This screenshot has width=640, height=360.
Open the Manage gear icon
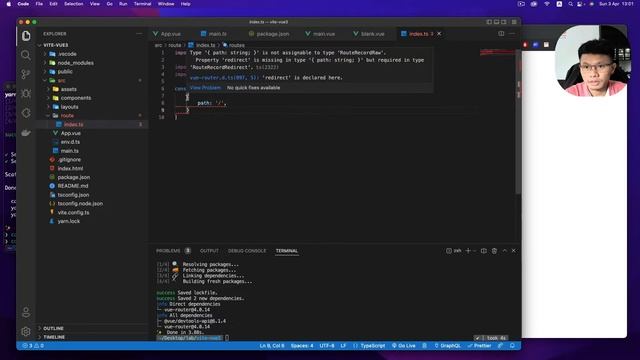click(26, 331)
